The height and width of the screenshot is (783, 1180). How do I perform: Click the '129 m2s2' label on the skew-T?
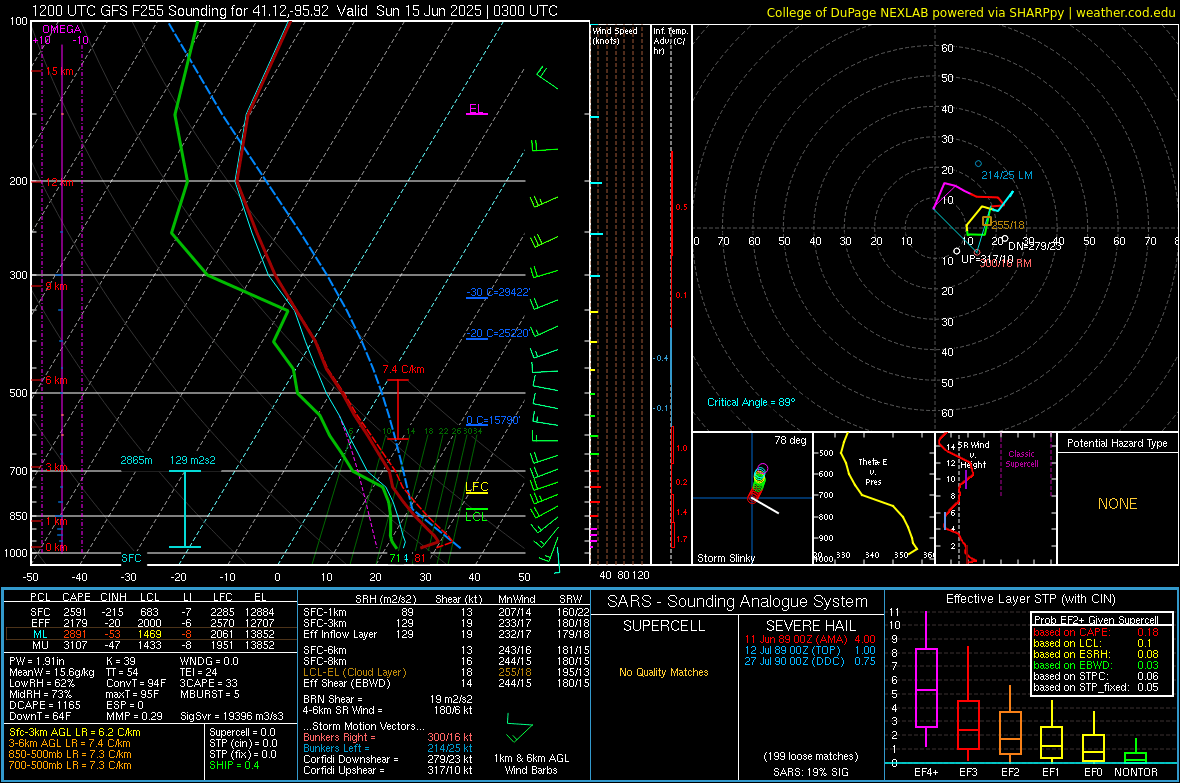(x=192, y=460)
